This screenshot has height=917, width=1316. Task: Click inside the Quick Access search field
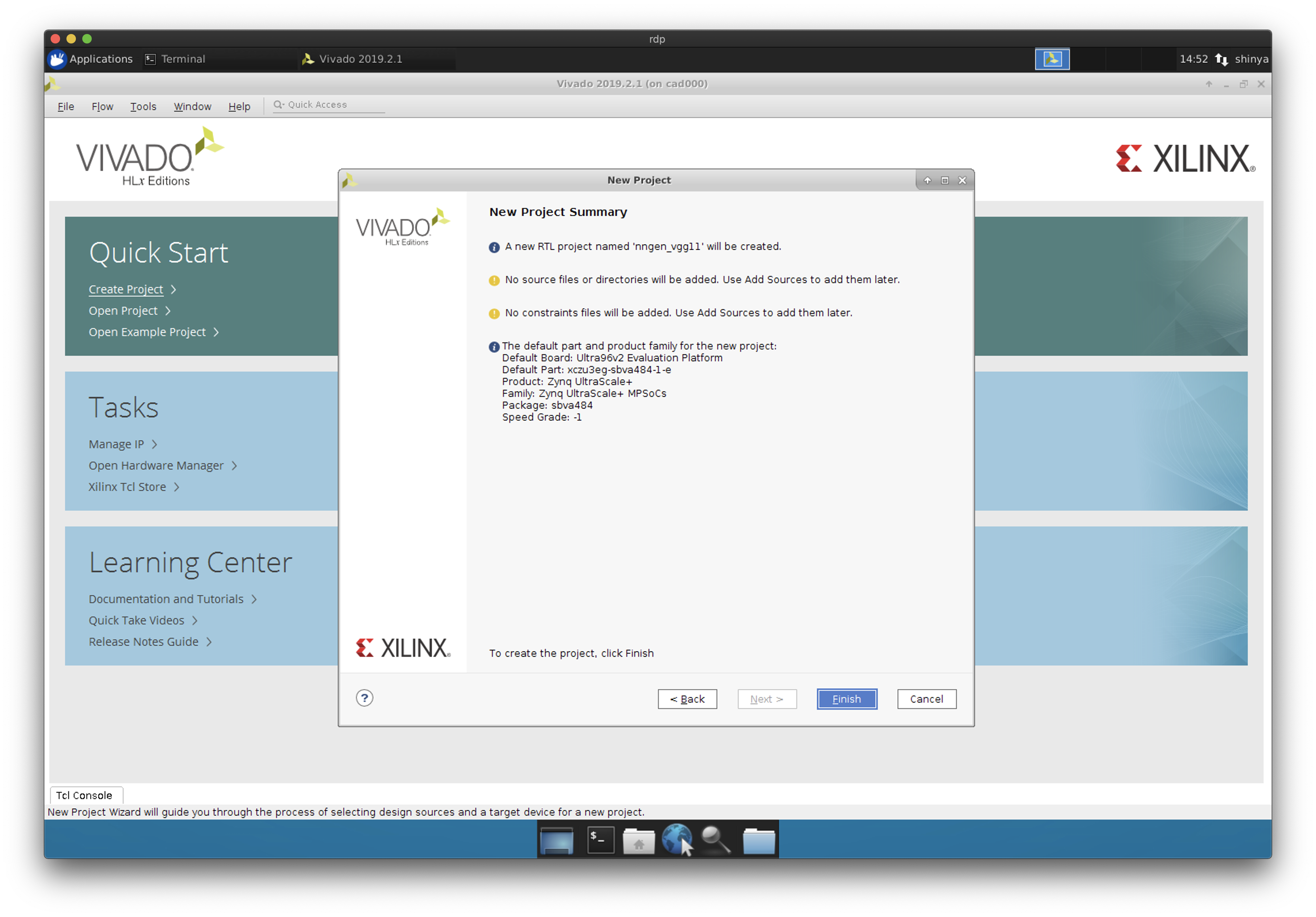click(x=333, y=105)
